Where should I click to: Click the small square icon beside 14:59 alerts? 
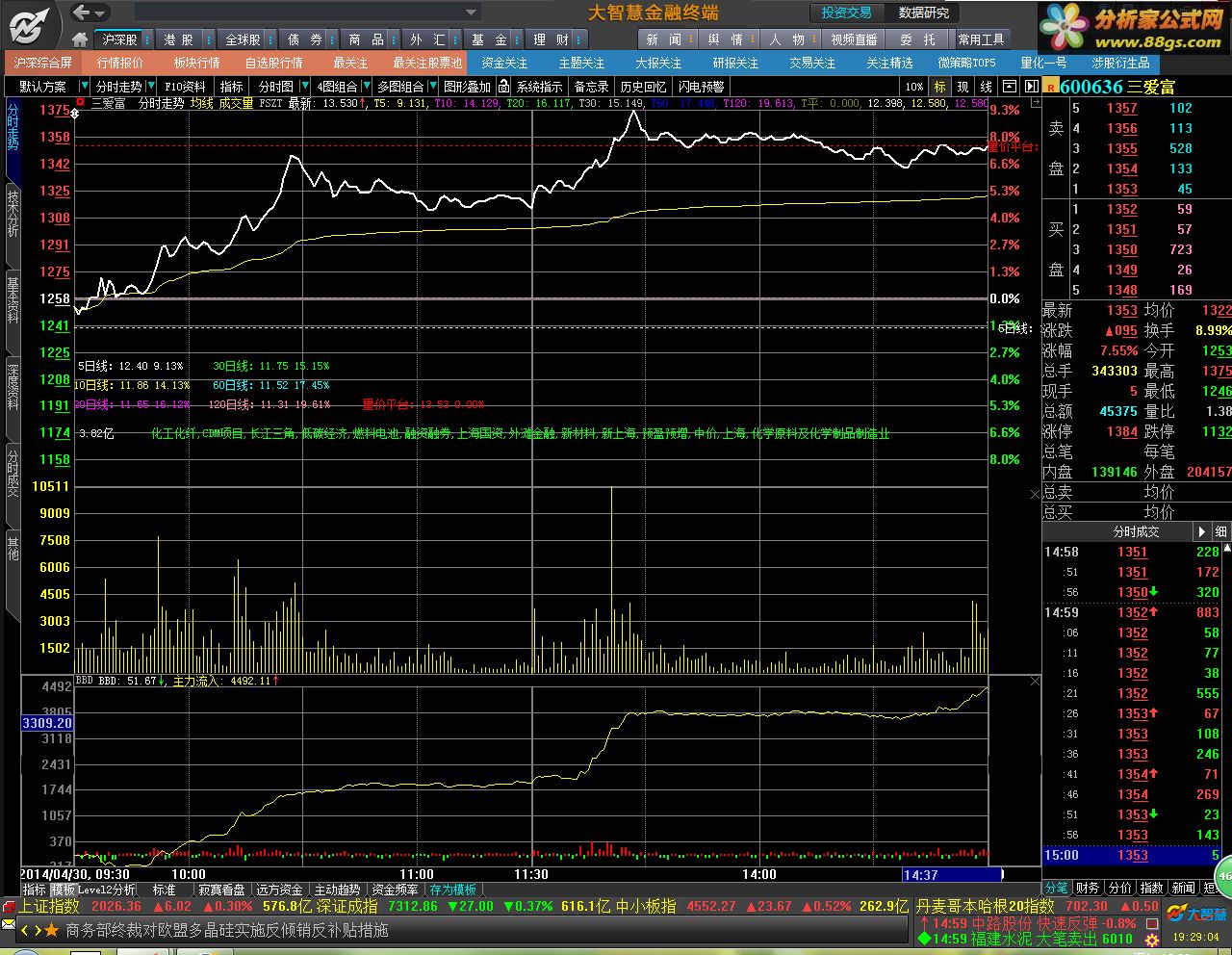tap(1151, 923)
